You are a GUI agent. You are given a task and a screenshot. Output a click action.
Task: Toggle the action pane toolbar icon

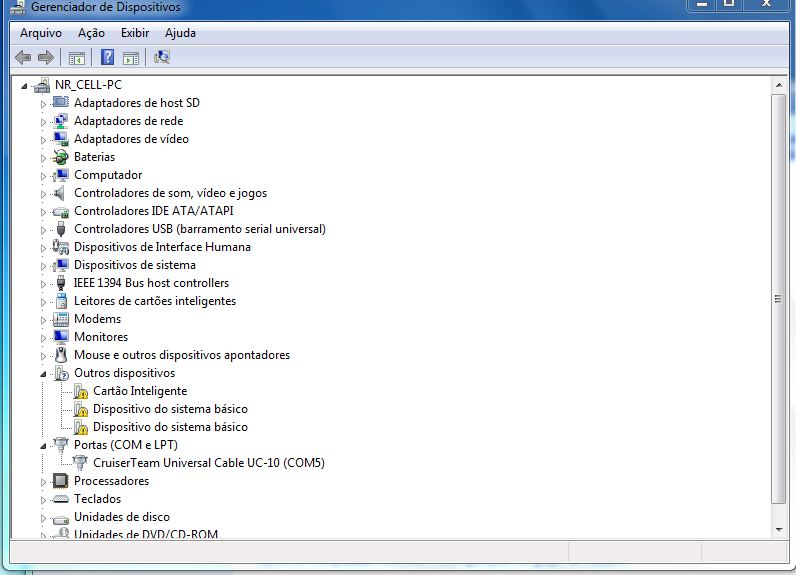pyautogui.click(x=131, y=58)
